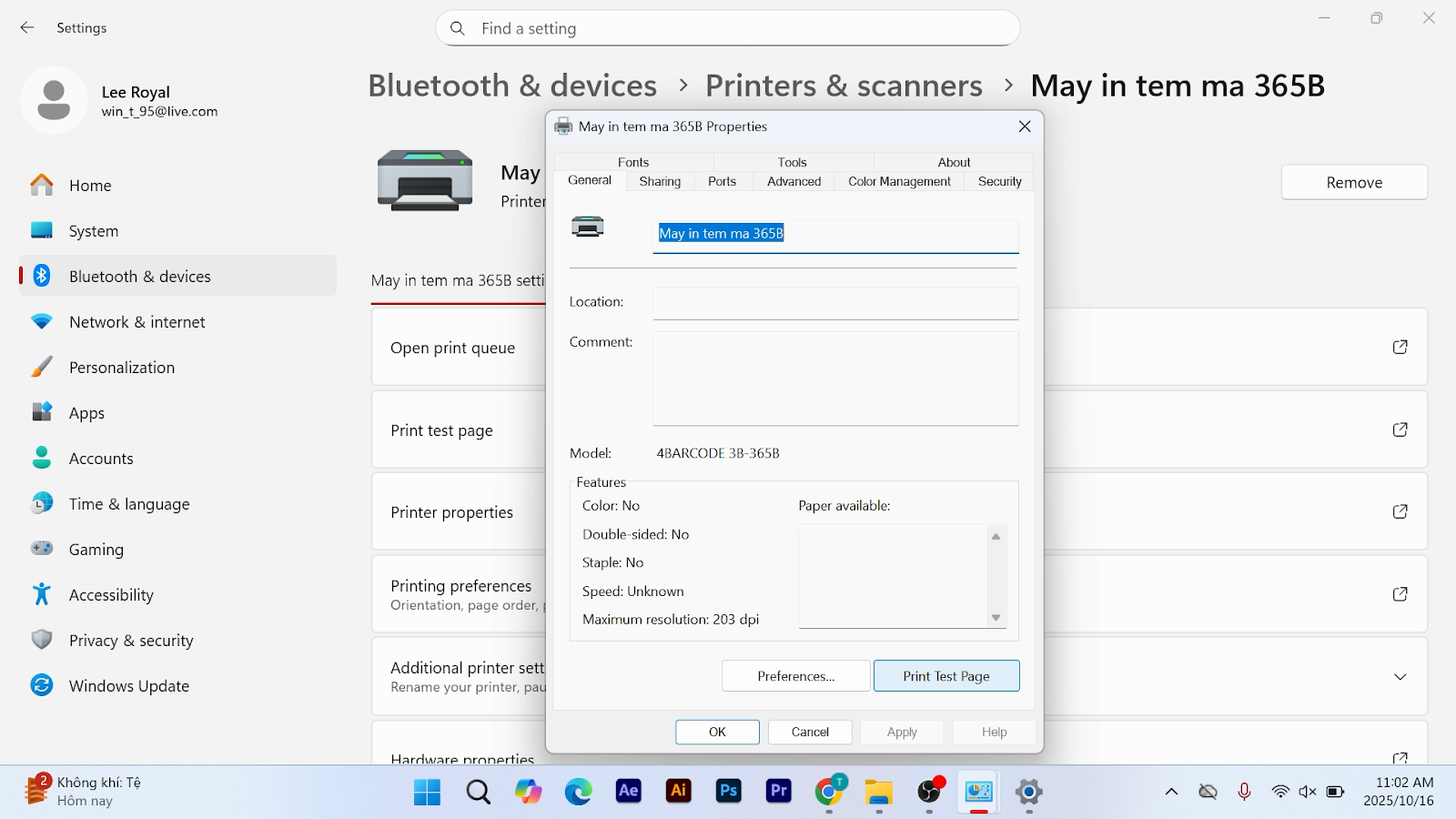Viewport: 1456px width, 819px height.
Task: Expand the Additional printer settings chevron
Action: (x=1400, y=677)
